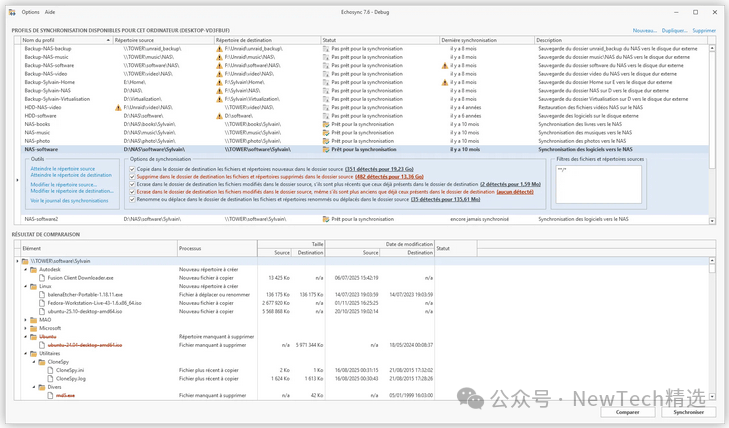Open the Options menu

pos(30,12)
